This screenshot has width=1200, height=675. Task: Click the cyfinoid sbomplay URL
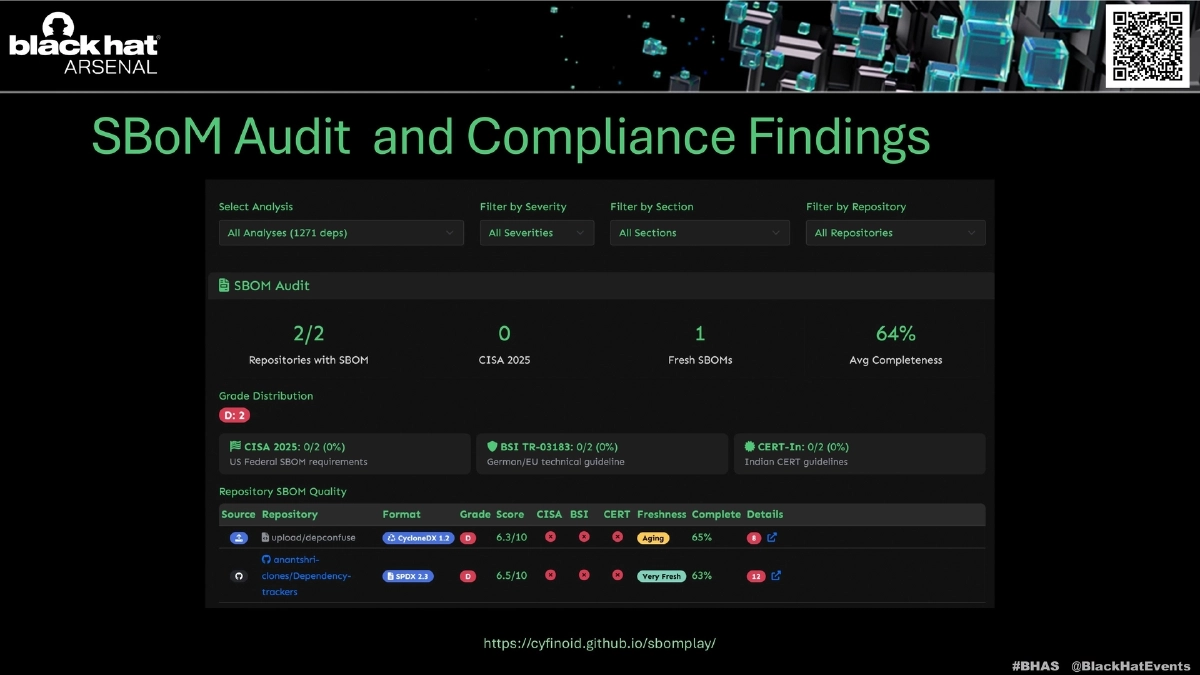(x=599, y=644)
